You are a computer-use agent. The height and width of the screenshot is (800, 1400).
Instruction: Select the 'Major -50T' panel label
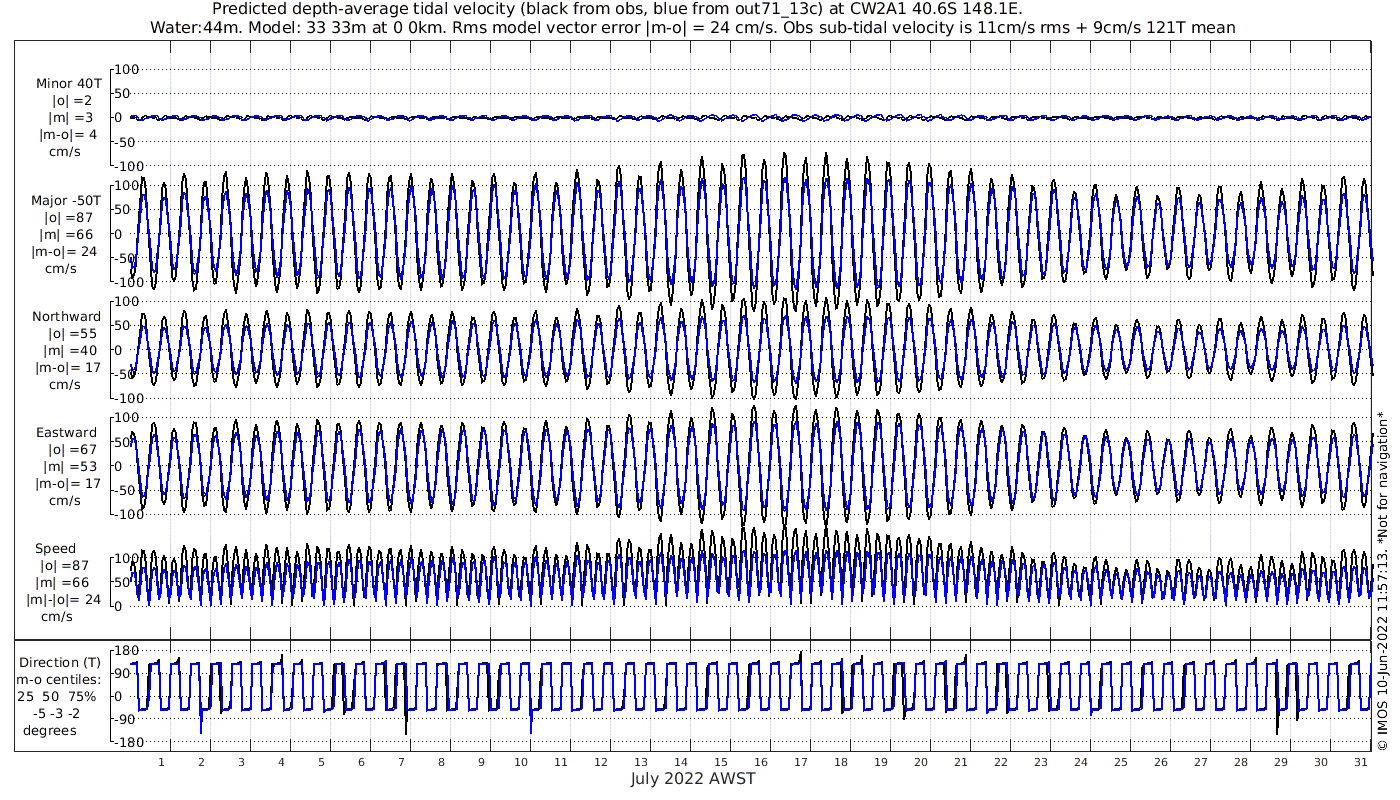67,200
